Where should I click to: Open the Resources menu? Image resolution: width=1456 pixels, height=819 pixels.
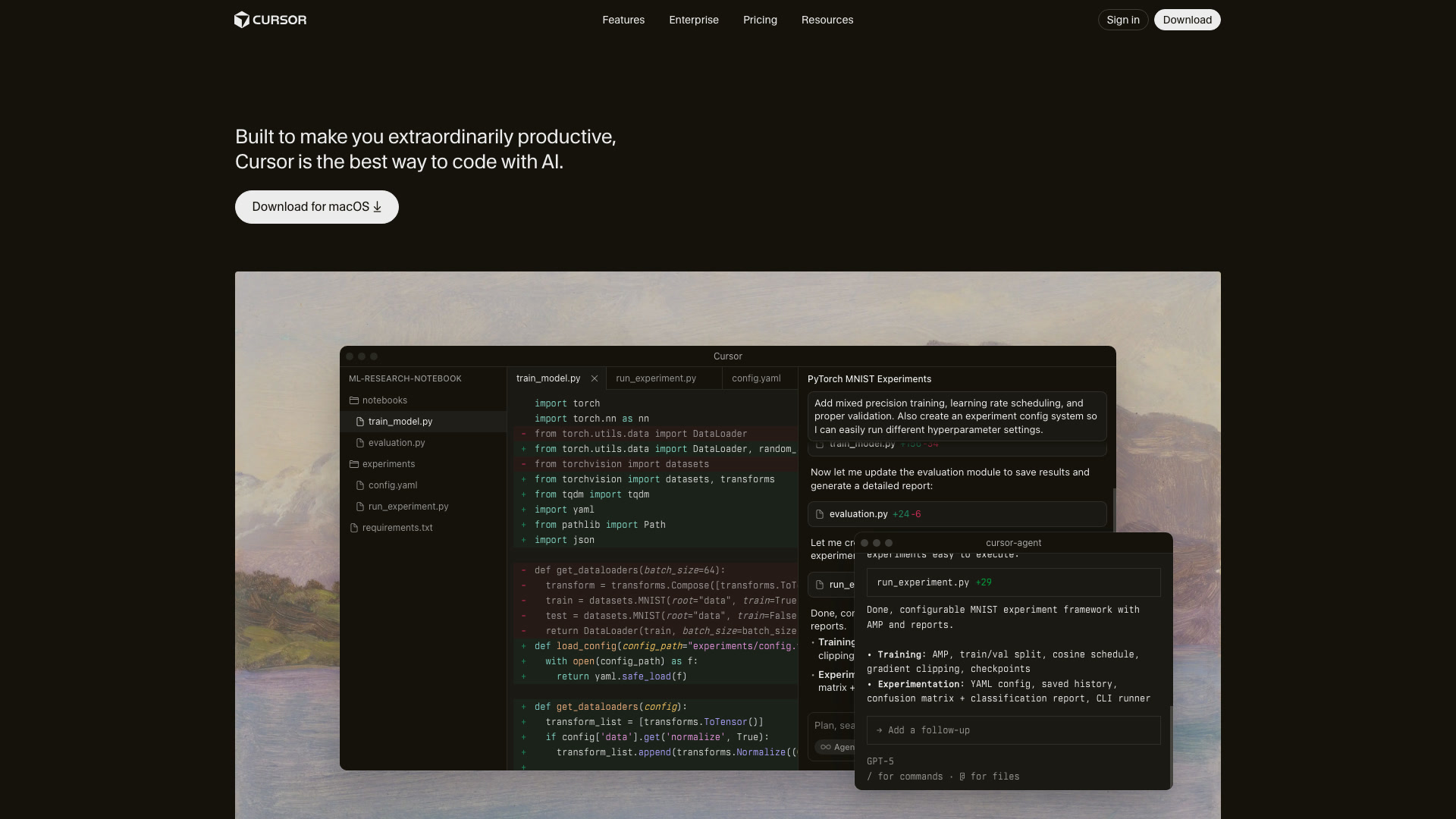pyautogui.click(x=827, y=20)
